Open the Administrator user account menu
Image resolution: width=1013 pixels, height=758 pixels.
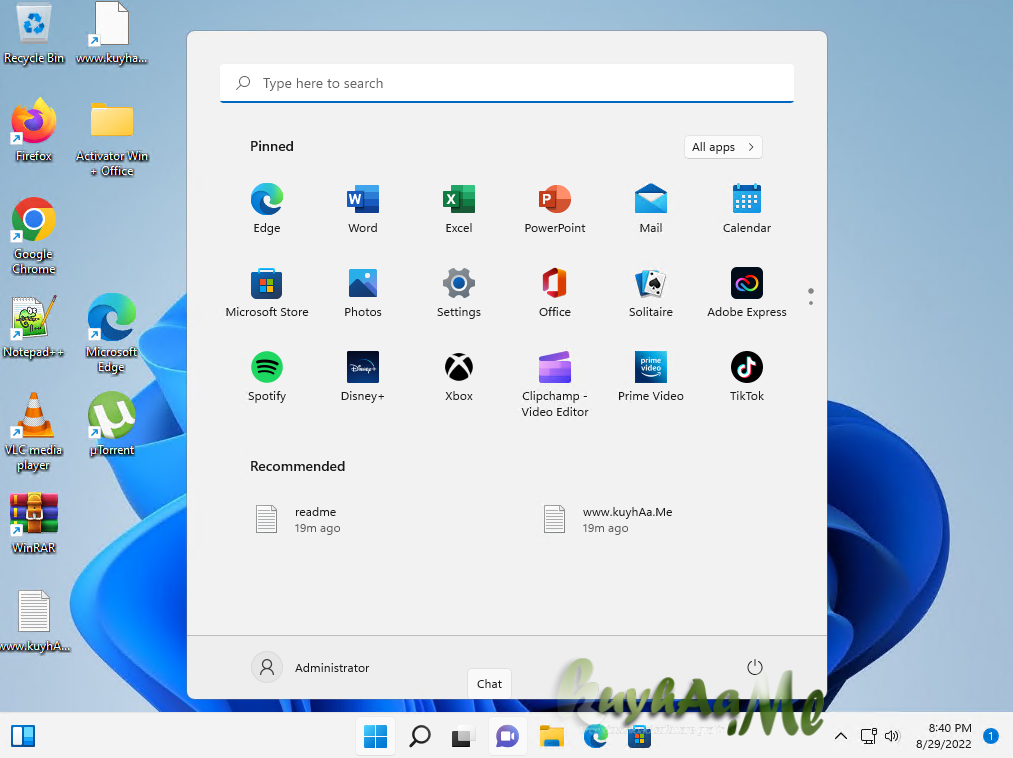point(311,667)
